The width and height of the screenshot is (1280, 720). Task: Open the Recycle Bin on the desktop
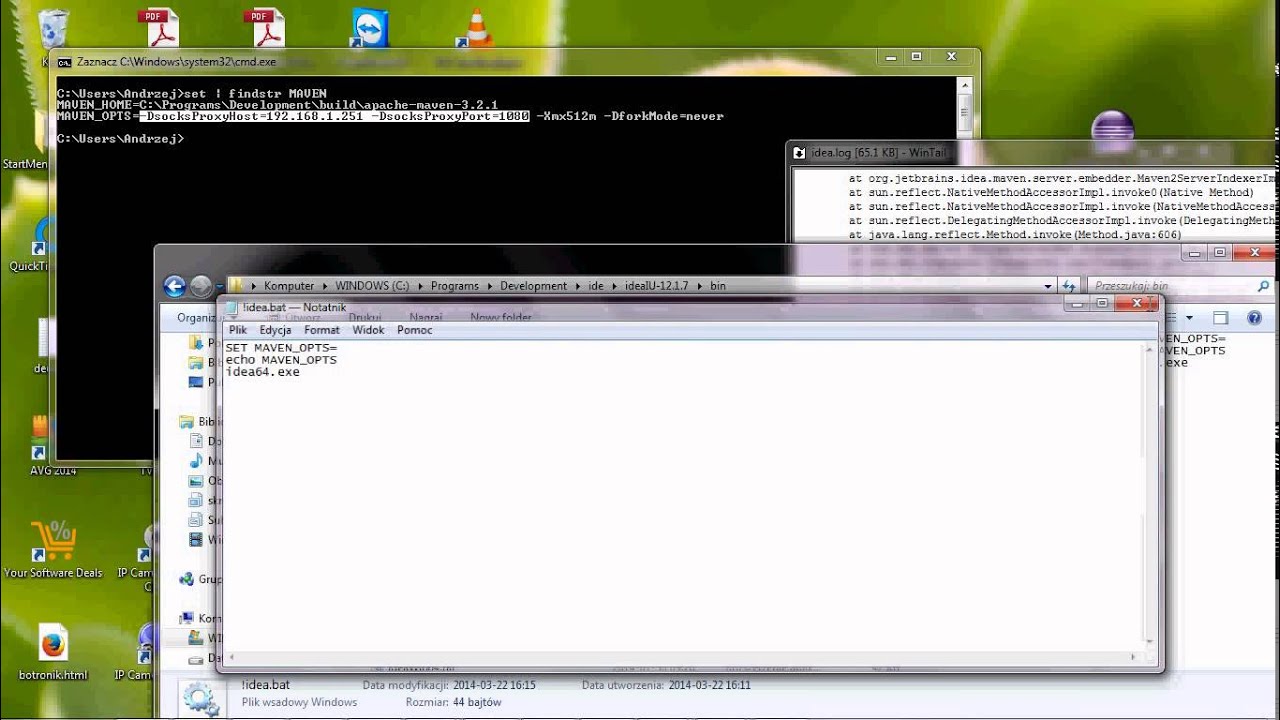coord(53,28)
